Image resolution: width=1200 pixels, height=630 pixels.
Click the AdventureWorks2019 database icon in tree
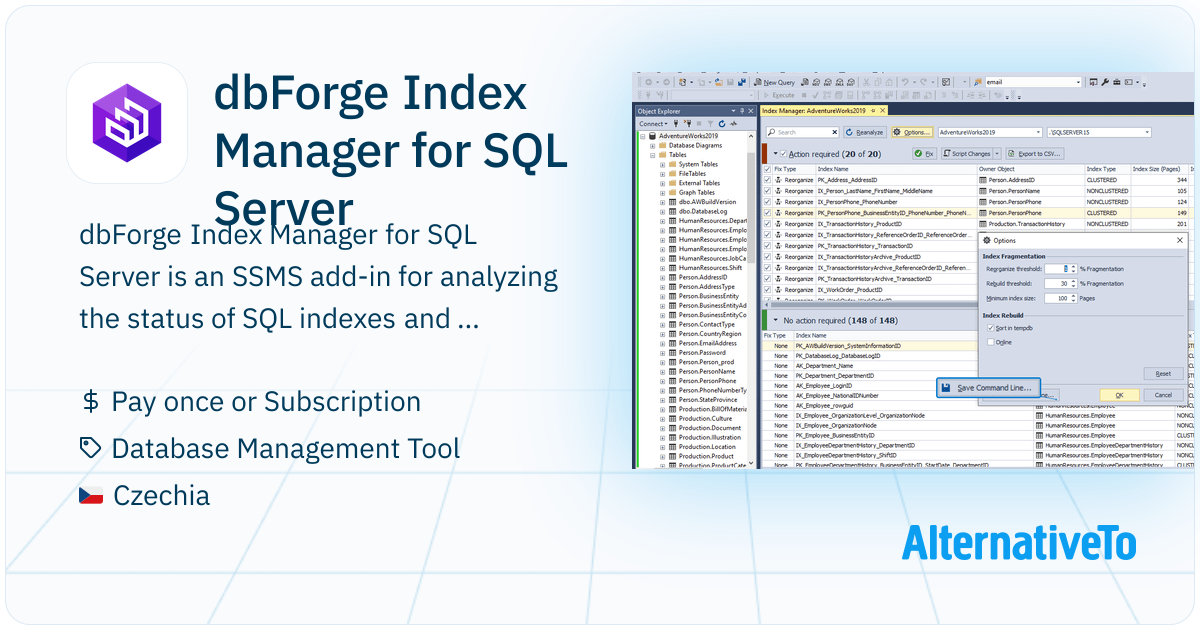(652, 136)
